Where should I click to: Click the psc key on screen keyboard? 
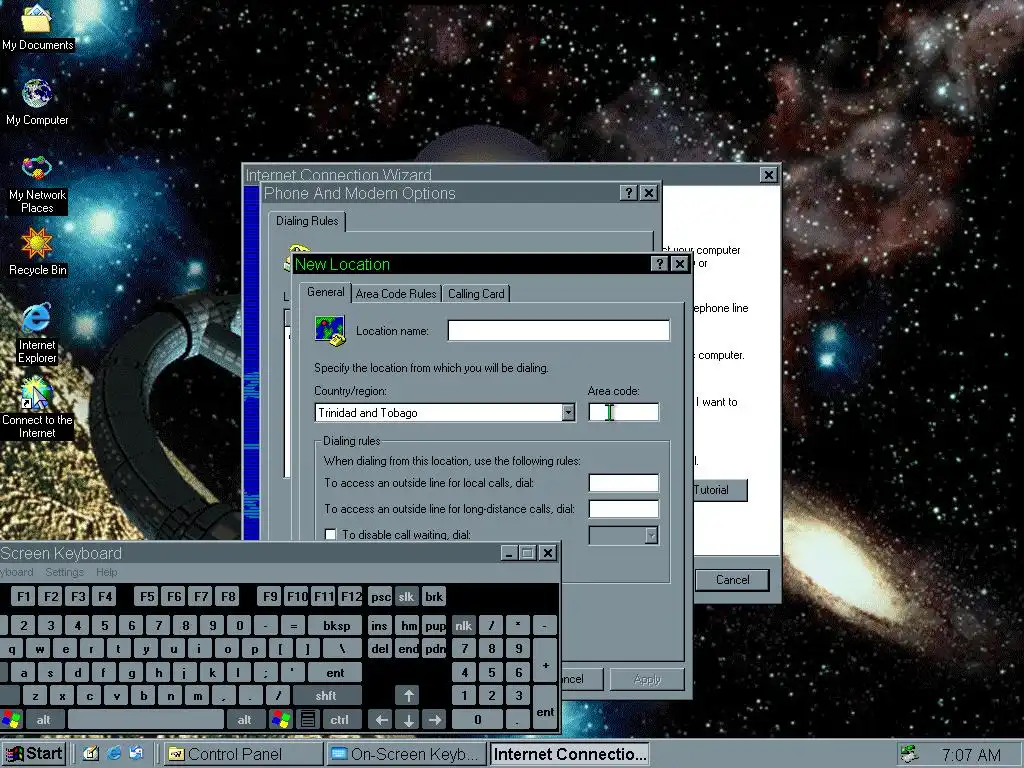380,597
